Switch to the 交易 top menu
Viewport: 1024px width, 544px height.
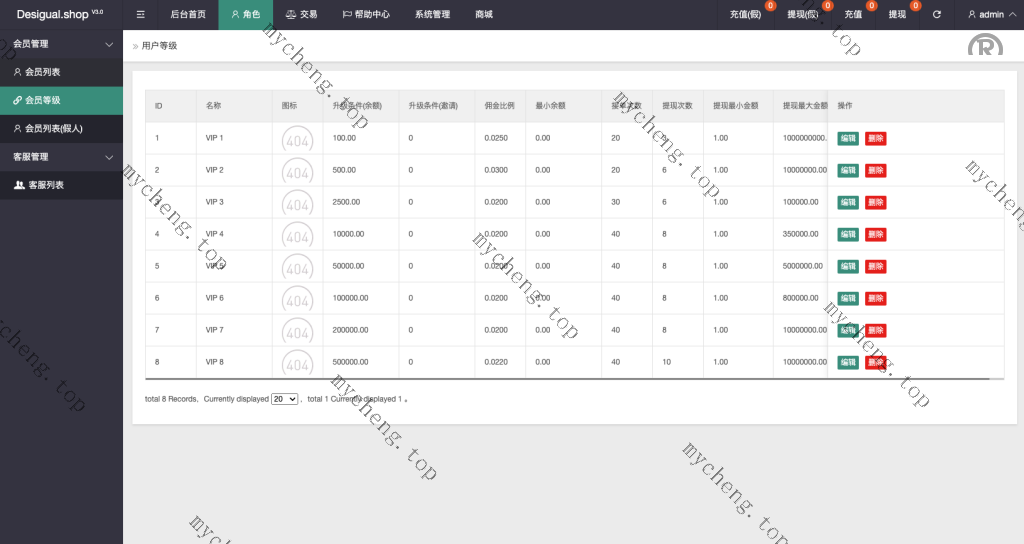[301, 15]
